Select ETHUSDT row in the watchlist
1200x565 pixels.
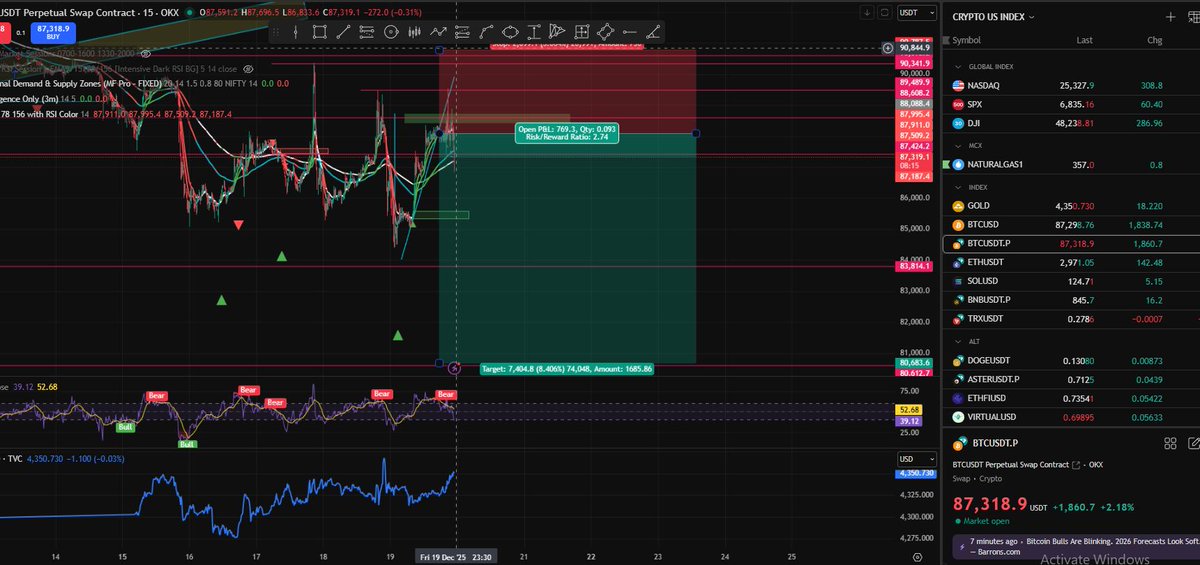click(x=1071, y=261)
